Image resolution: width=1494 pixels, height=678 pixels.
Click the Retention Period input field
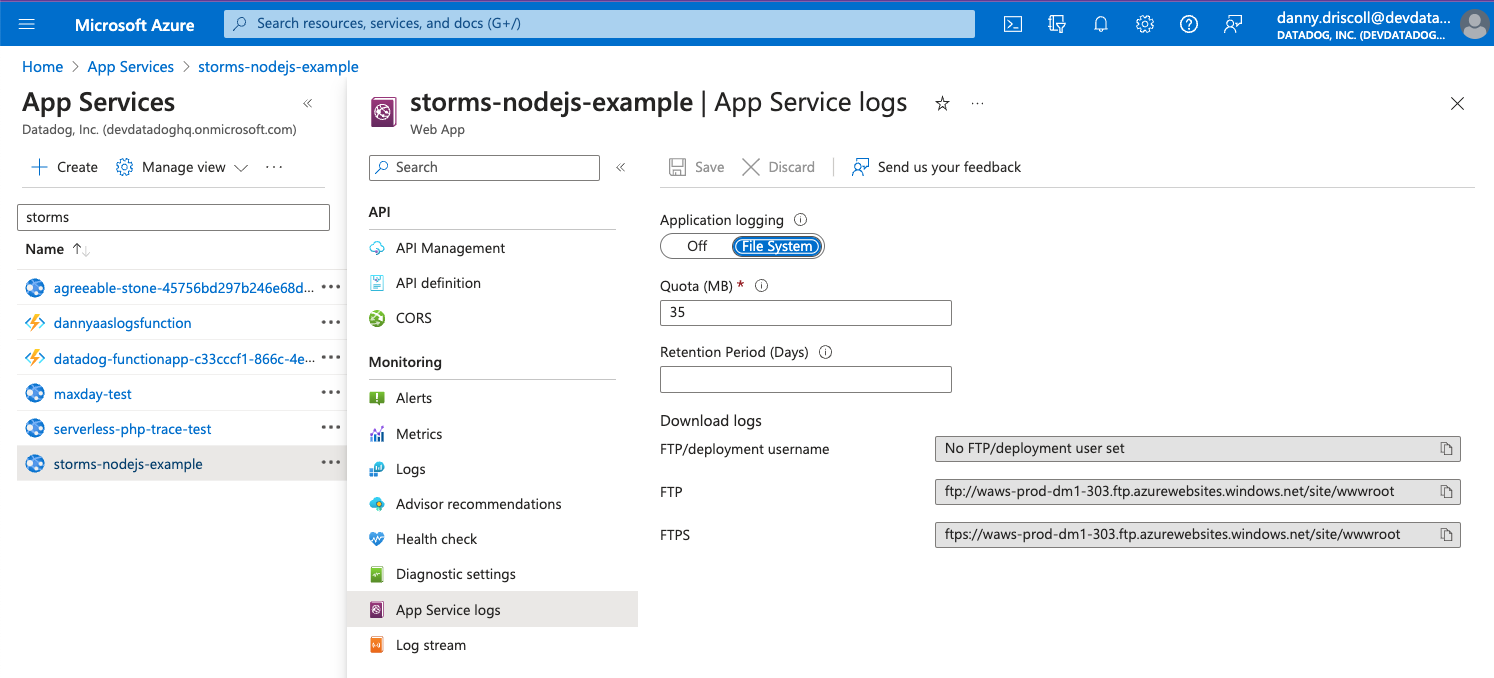[x=805, y=380]
